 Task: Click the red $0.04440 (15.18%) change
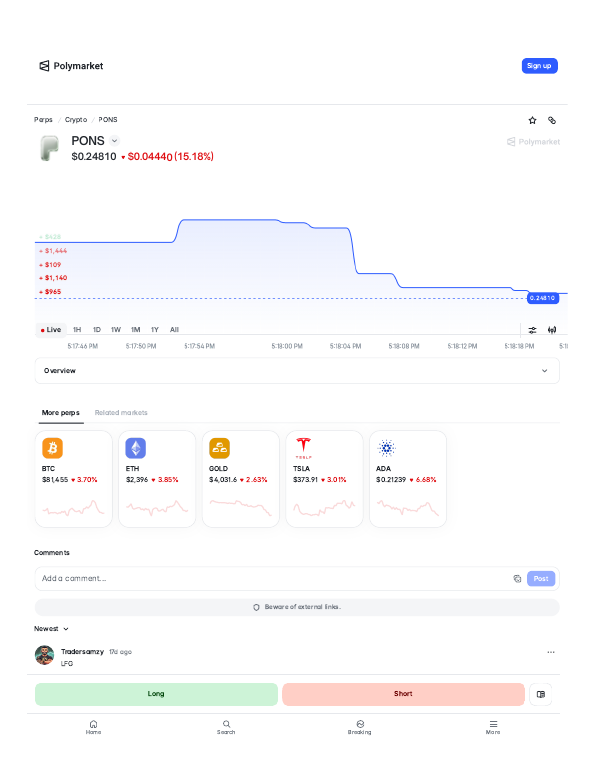[167, 157]
